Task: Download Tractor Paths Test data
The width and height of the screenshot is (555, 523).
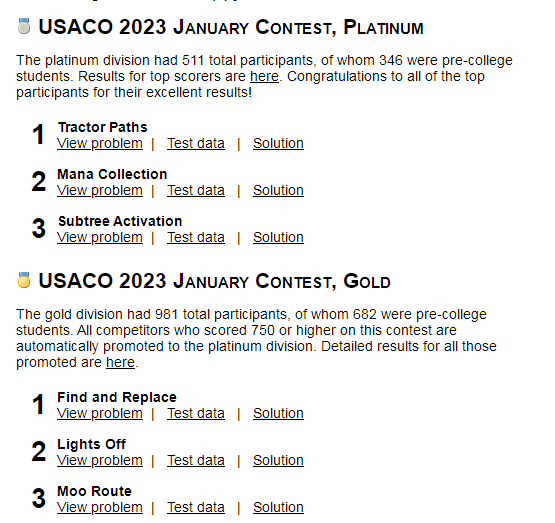Action: 196,144
